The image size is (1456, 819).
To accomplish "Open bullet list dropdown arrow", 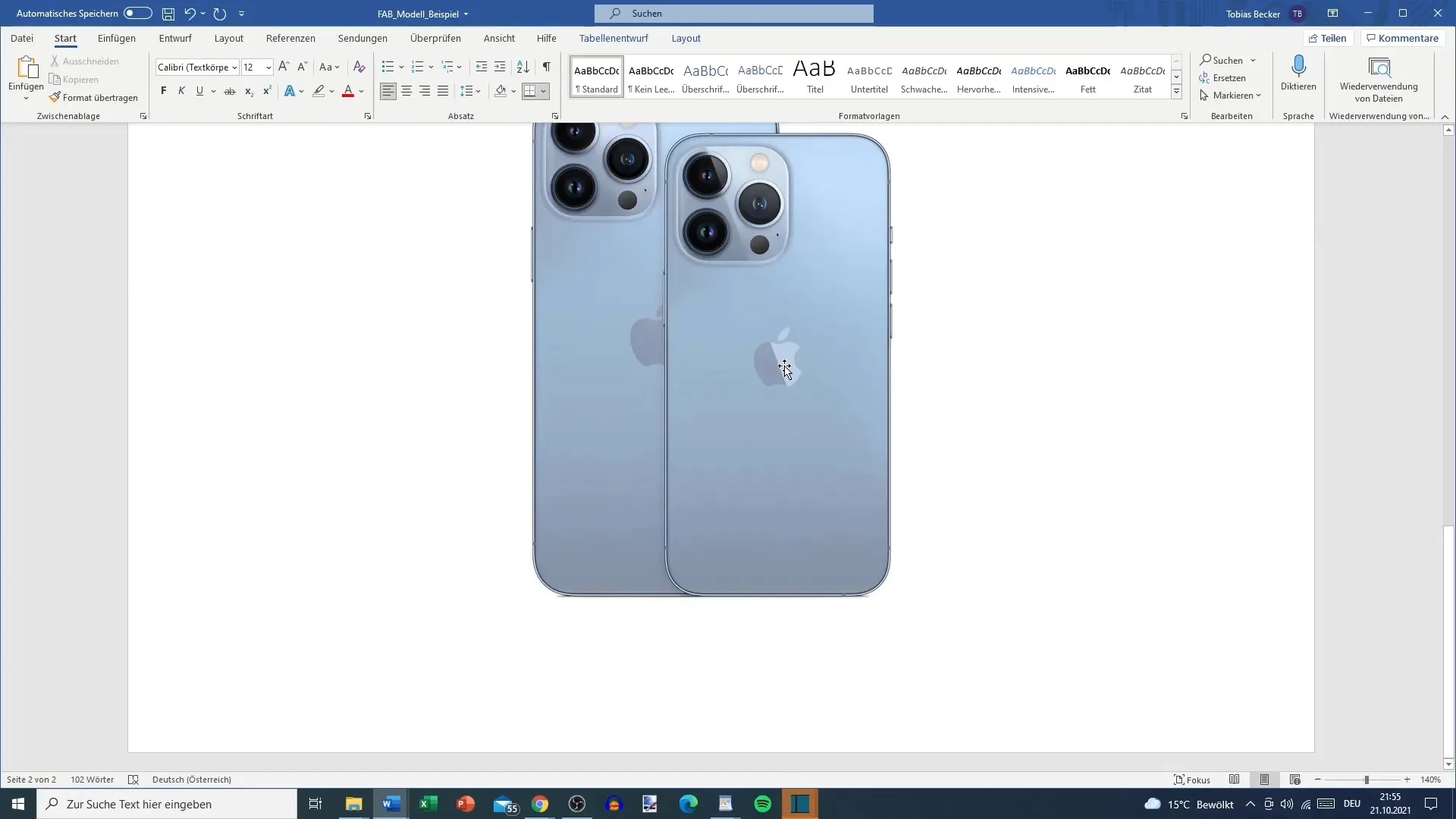I will [x=401, y=67].
